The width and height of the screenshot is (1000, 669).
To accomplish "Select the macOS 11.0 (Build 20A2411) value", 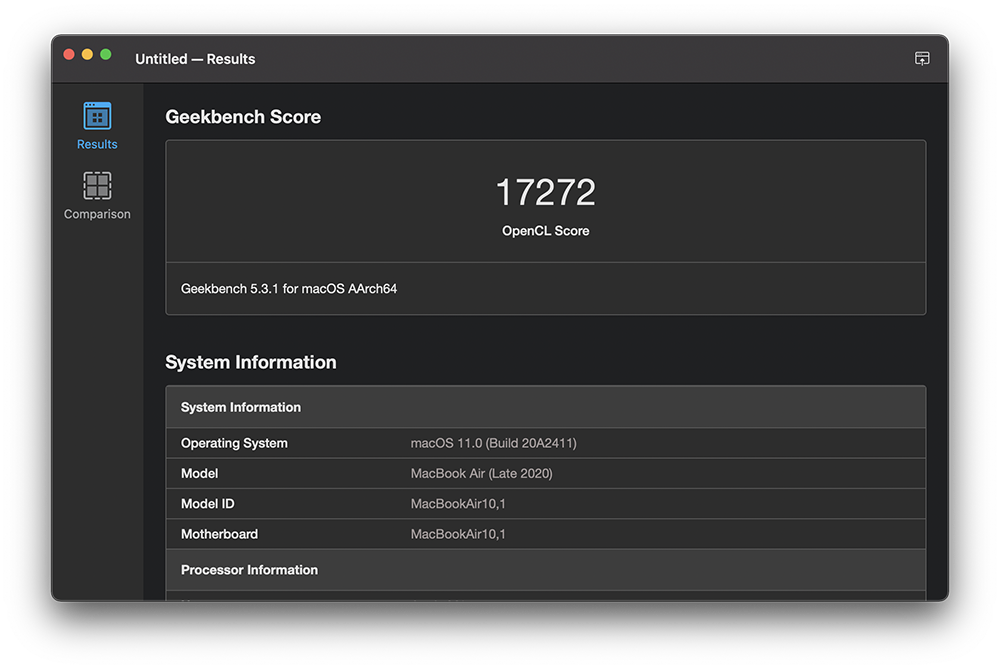I will [494, 443].
